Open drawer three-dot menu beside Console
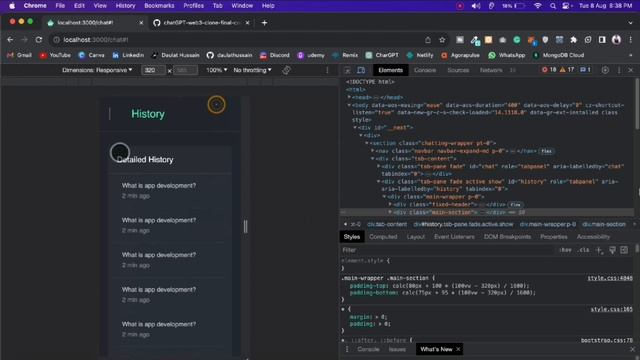 (347, 349)
